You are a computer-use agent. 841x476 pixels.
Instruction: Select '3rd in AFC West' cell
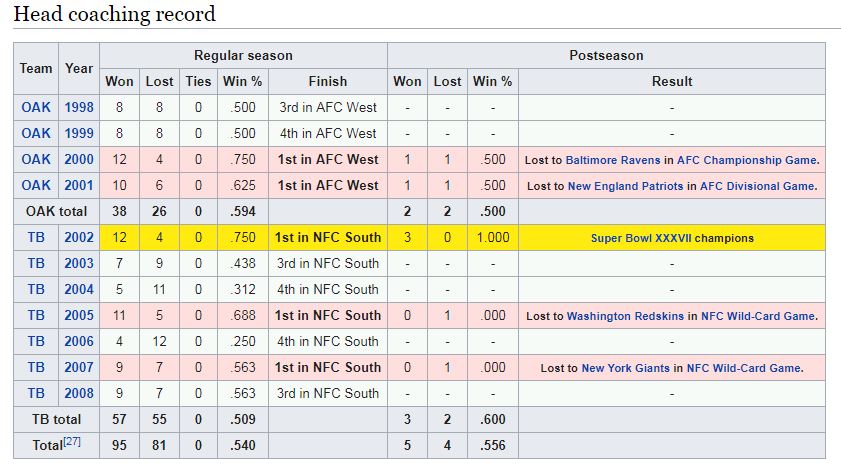[x=328, y=107]
